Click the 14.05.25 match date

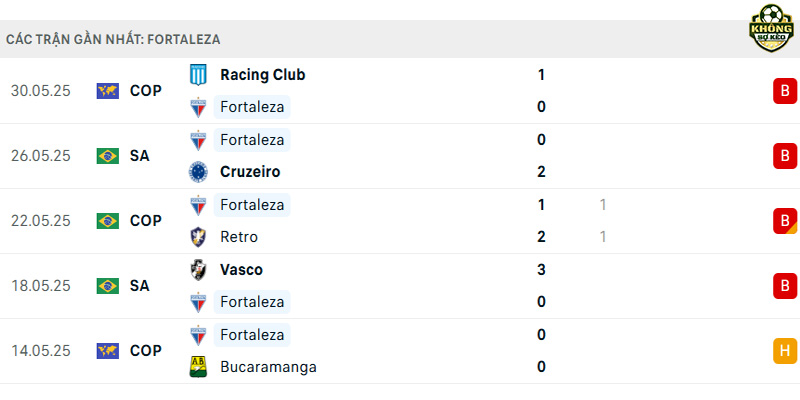(x=41, y=351)
